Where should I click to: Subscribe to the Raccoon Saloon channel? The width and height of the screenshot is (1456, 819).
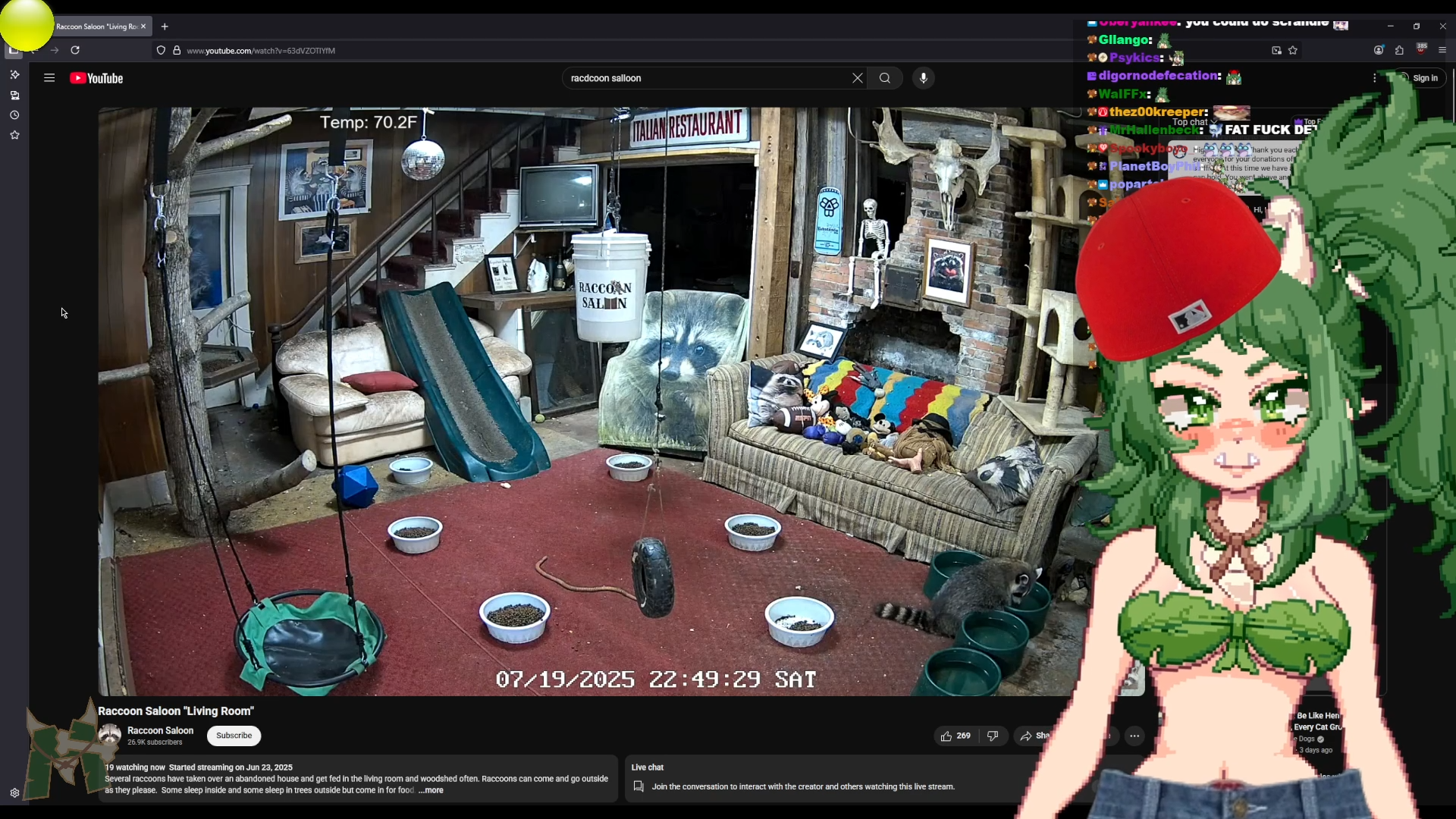(234, 736)
